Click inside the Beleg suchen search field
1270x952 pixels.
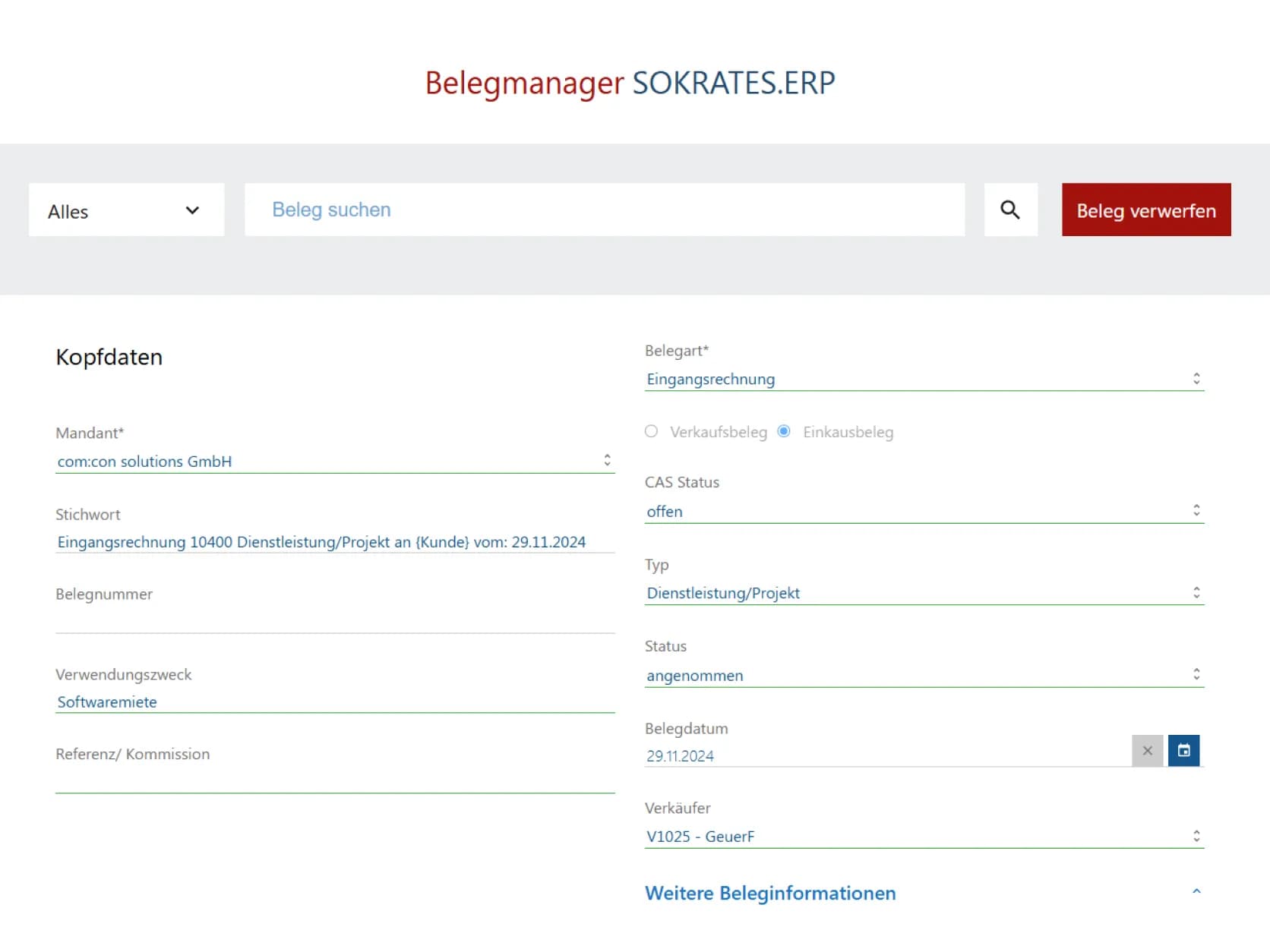605,210
